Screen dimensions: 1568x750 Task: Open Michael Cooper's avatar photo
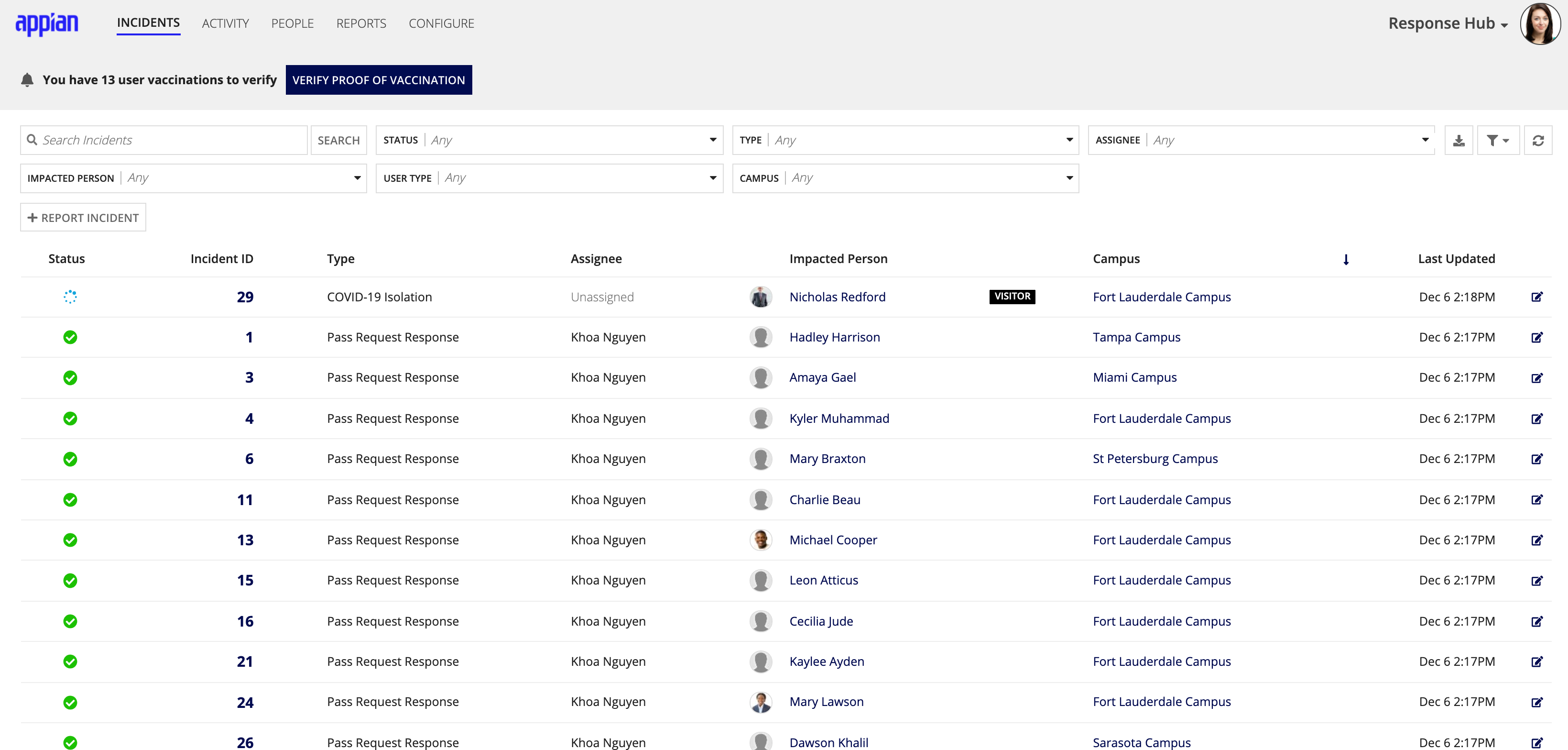click(x=760, y=540)
